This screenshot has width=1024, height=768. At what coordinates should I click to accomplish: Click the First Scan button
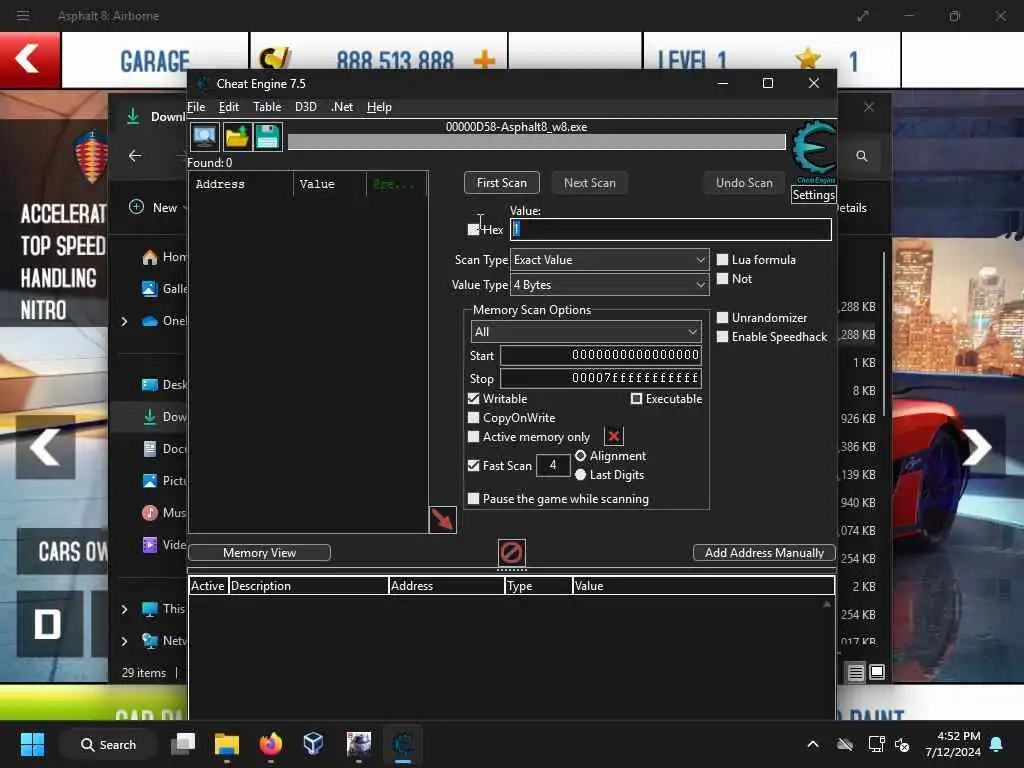coord(502,183)
